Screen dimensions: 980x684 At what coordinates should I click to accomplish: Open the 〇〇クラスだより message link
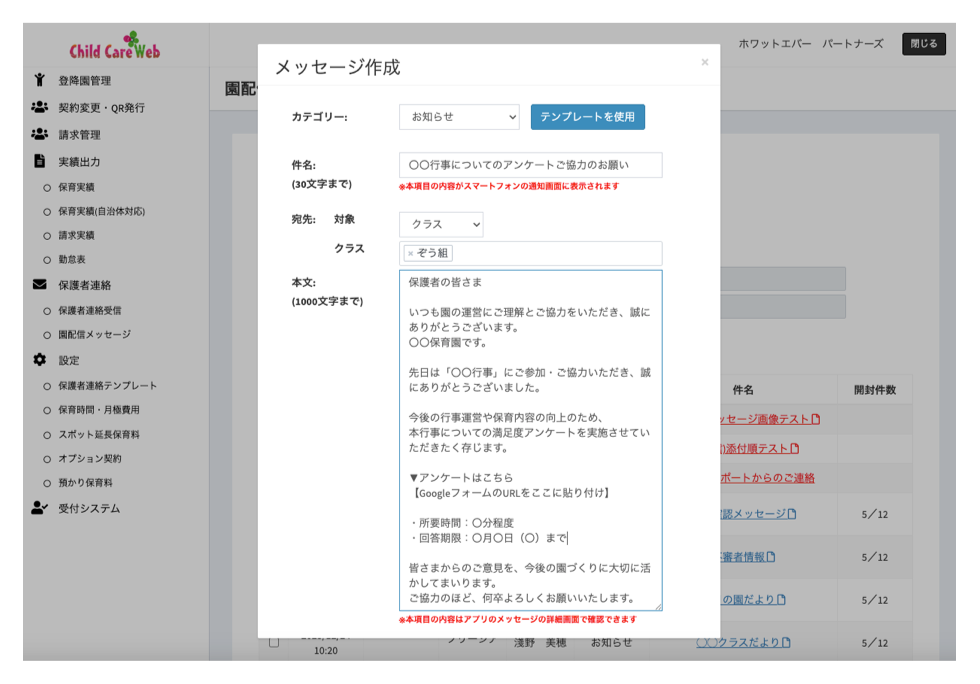click(x=740, y=642)
